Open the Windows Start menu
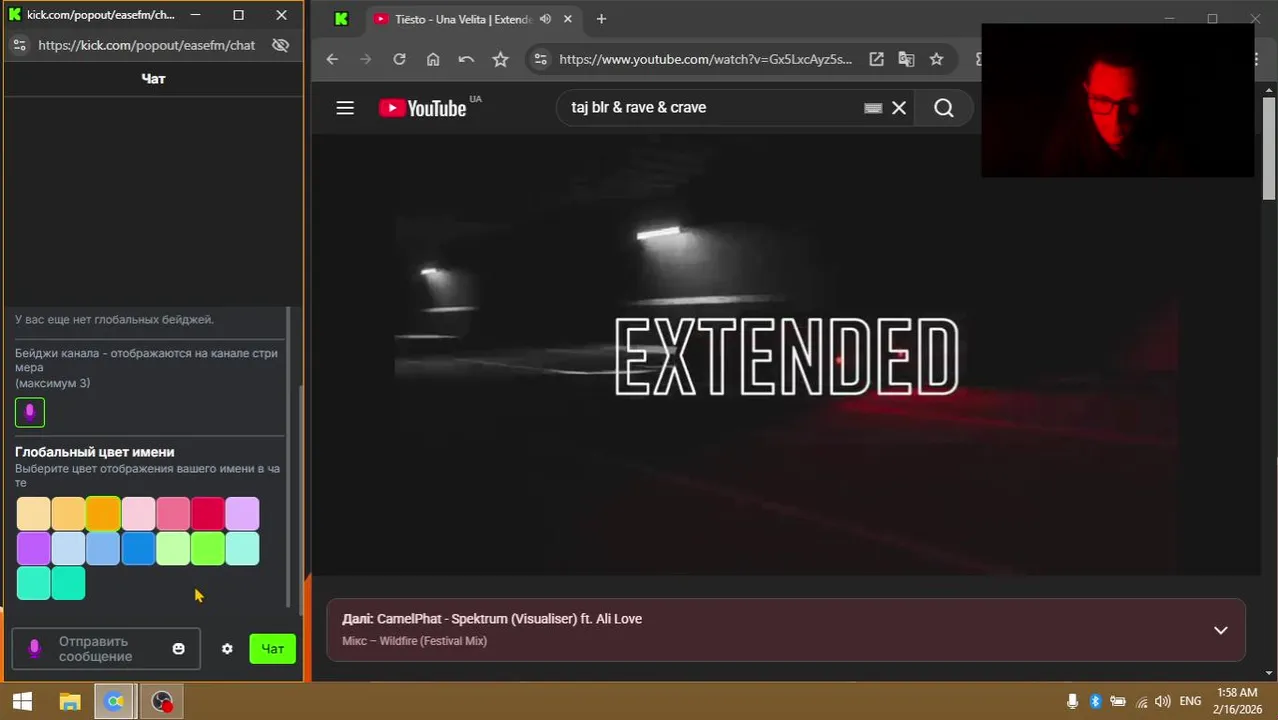The image size is (1278, 720). pyautogui.click(x=22, y=702)
